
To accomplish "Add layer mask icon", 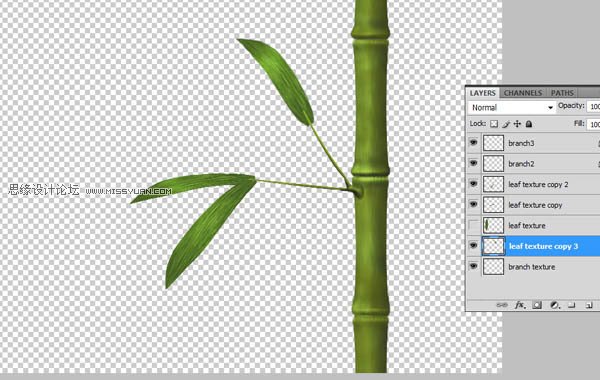I will tap(537, 305).
